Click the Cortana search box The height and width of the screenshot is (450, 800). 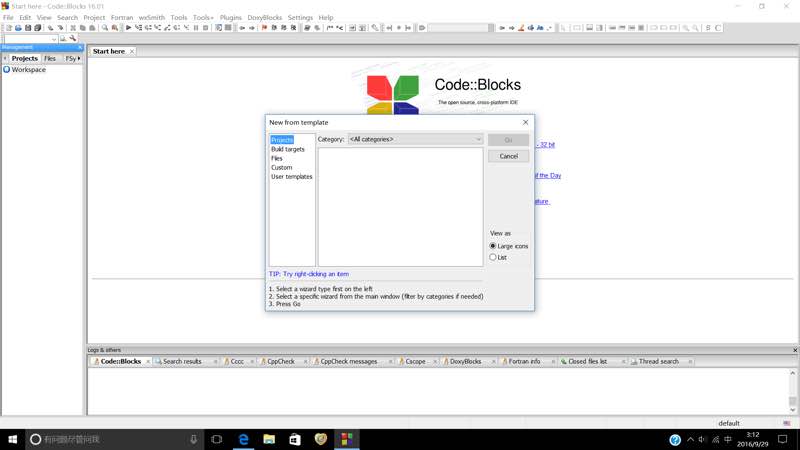tap(115, 439)
